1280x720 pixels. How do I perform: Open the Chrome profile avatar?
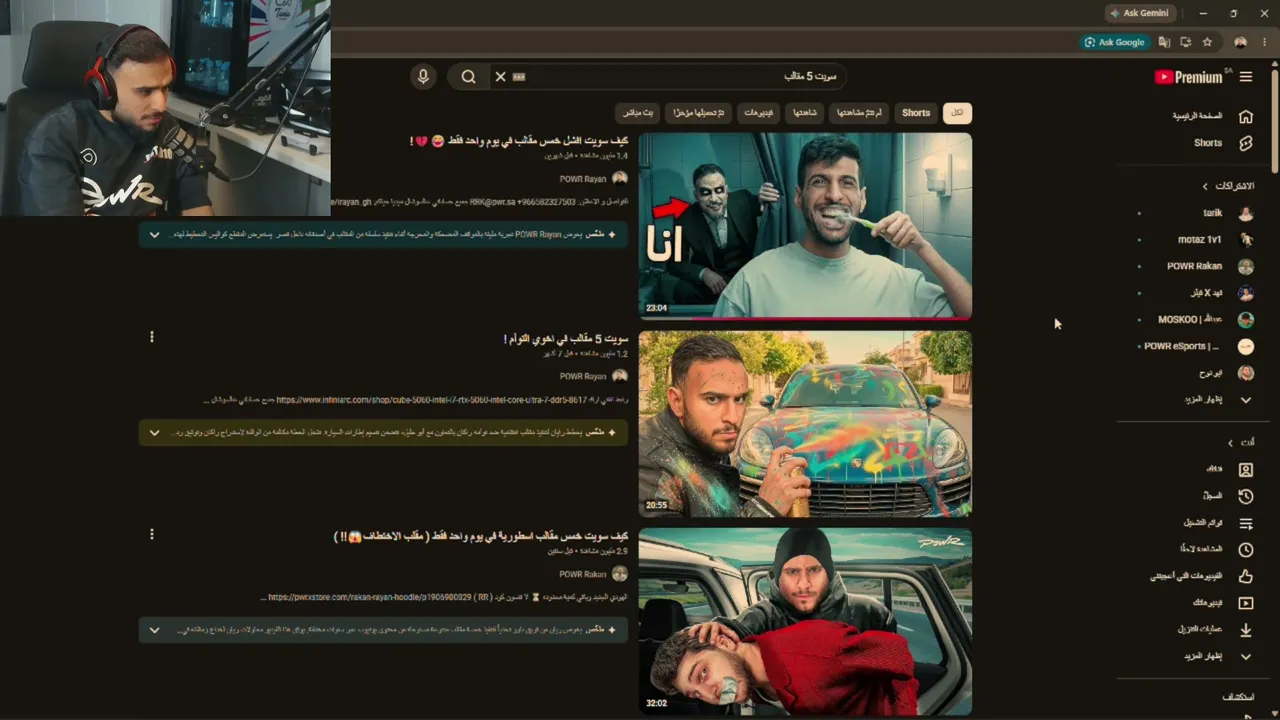click(x=1241, y=42)
